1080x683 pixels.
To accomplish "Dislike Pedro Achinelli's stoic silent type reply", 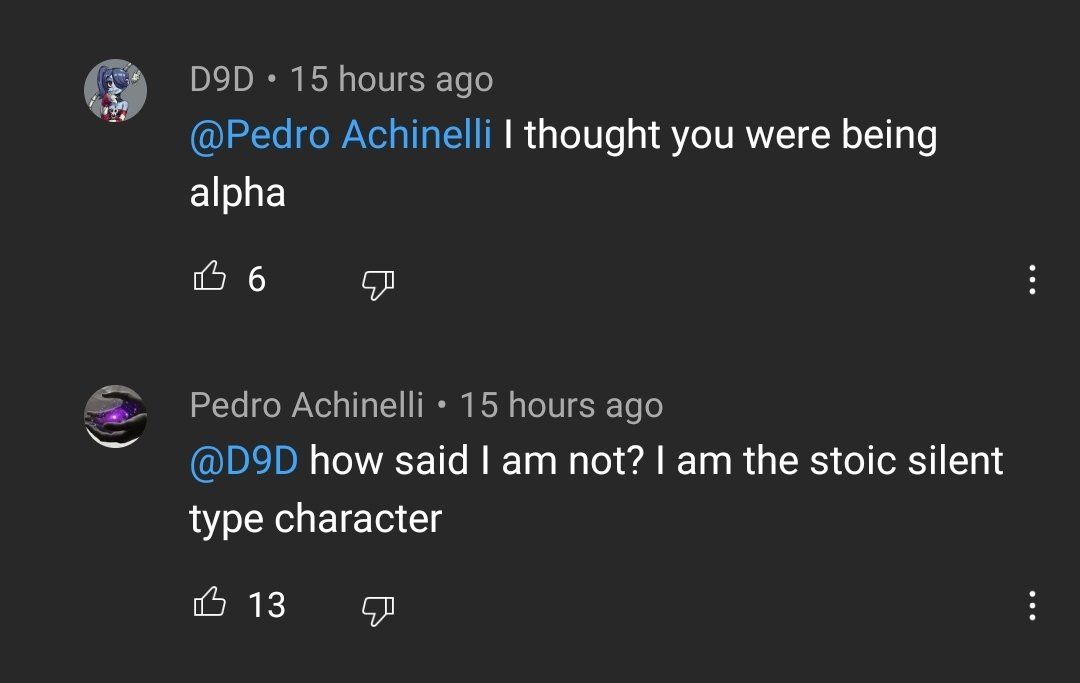I will coord(377,609).
